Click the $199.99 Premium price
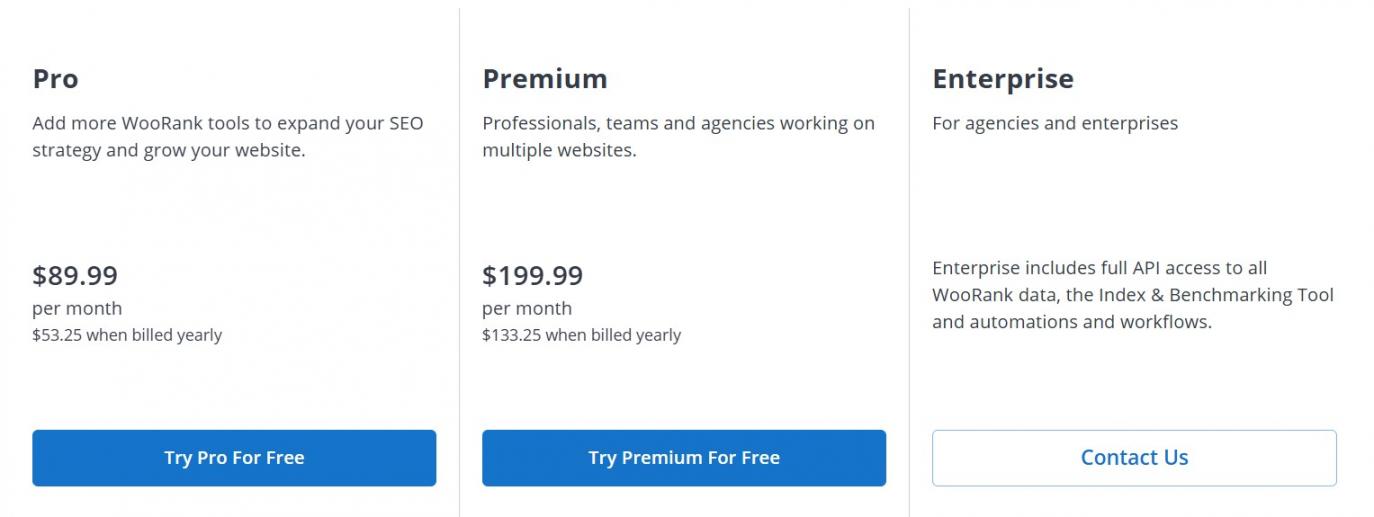The image size is (1374, 517). pos(532,275)
